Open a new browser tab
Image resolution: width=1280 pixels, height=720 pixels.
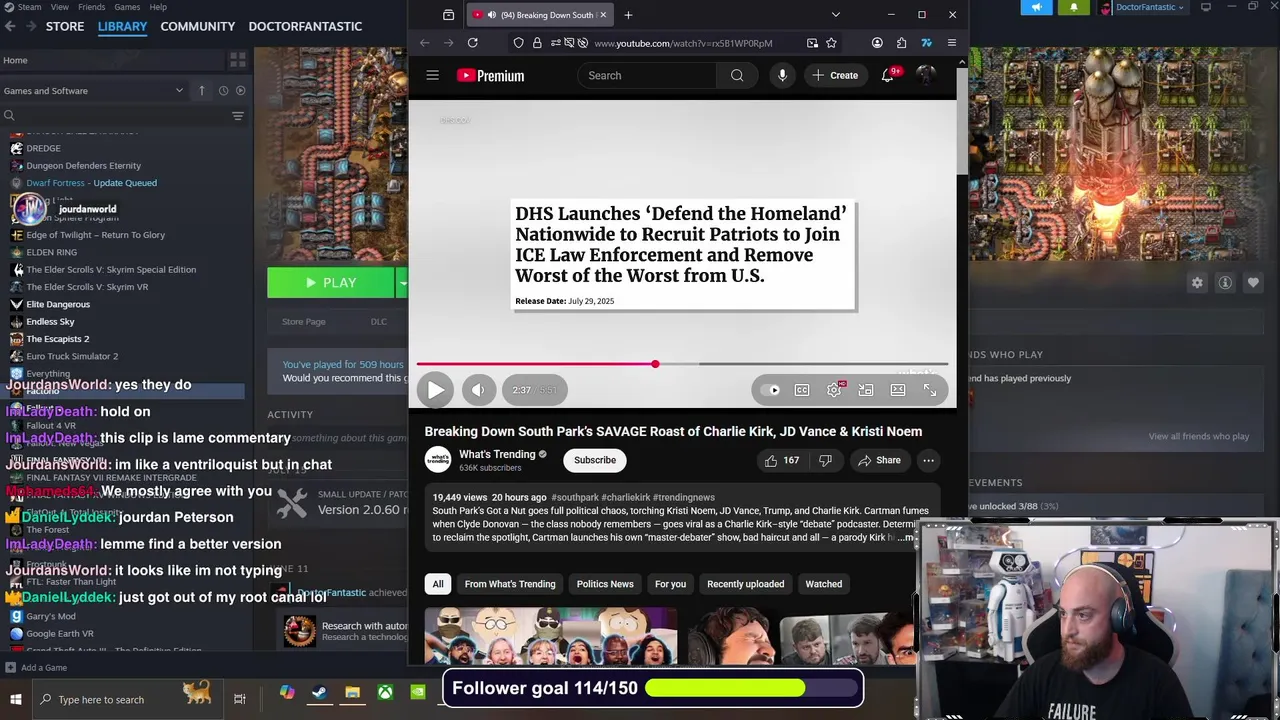tap(628, 15)
